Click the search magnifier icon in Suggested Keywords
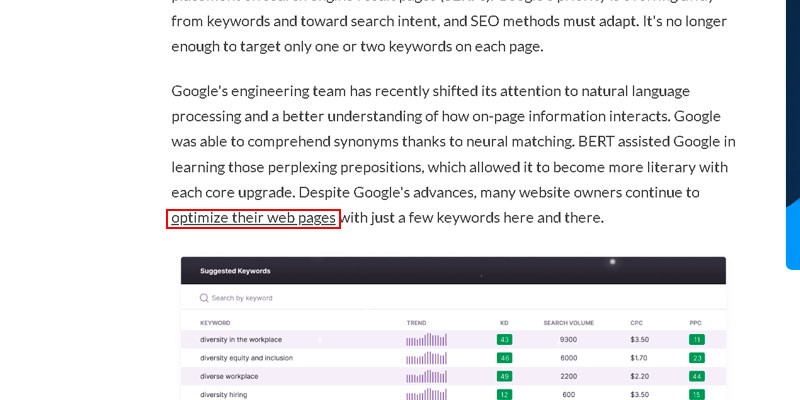800x400 pixels. click(x=204, y=298)
